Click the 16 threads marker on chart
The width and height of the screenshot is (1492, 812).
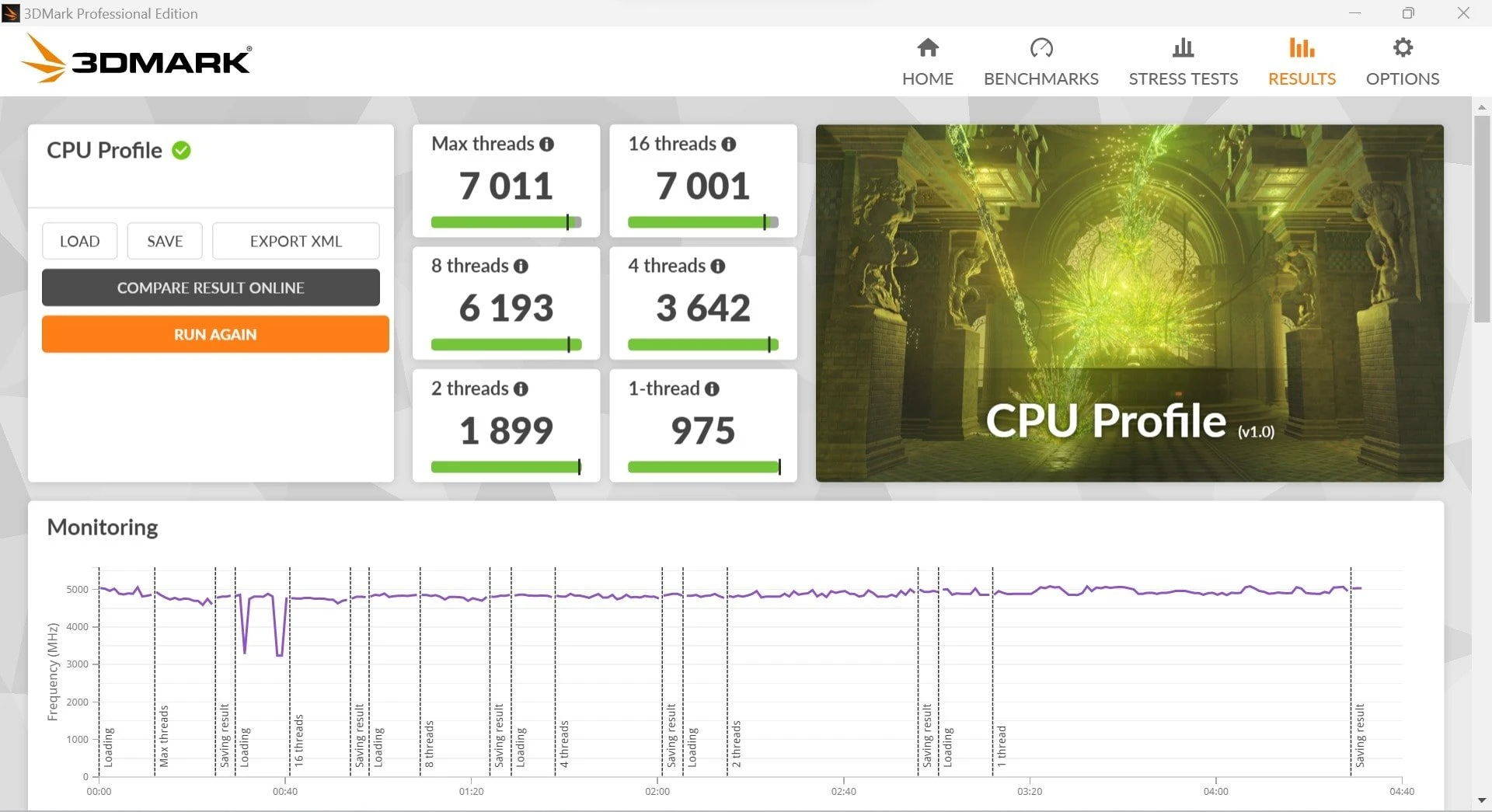299,741
